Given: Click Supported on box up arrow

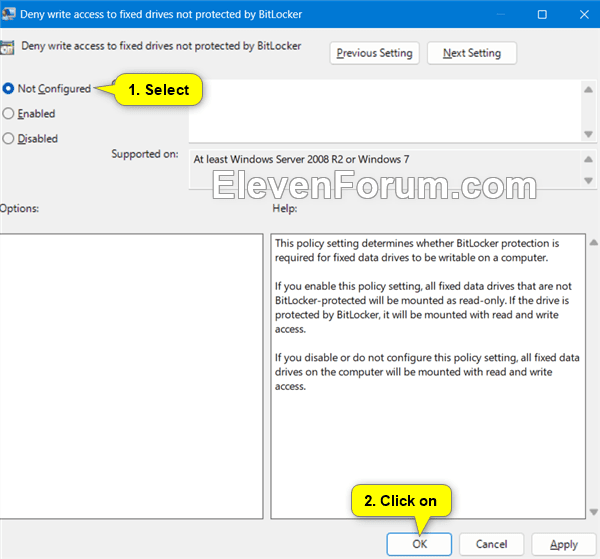Looking at the screenshot, I should 589,159.
